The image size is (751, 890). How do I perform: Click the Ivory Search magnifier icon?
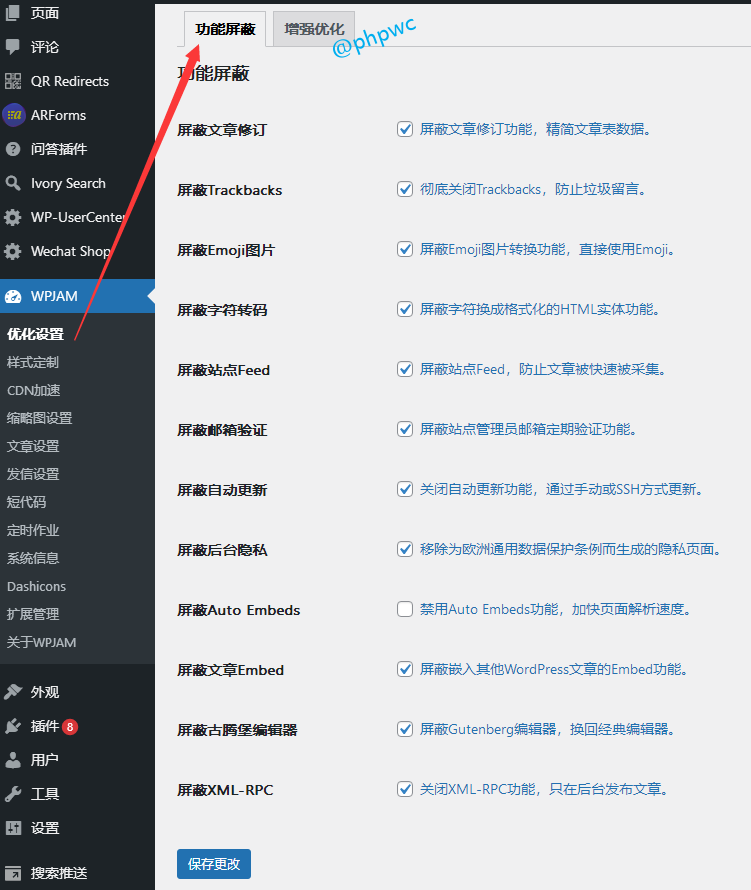tap(12, 183)
